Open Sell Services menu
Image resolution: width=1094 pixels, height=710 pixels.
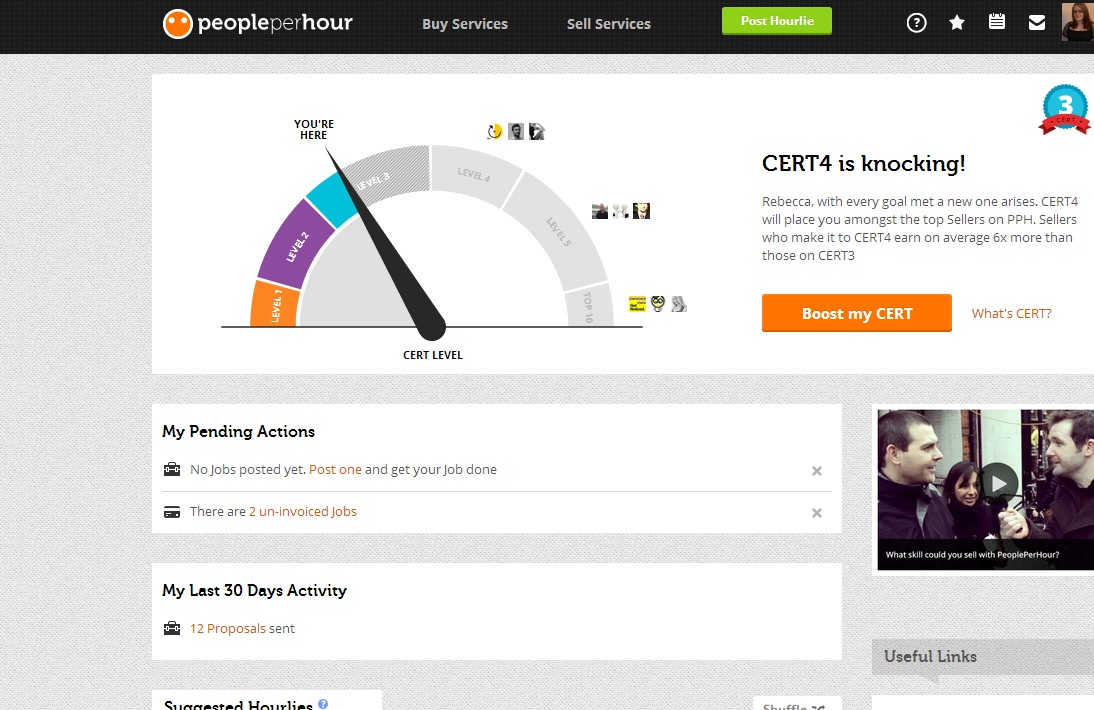608,24
